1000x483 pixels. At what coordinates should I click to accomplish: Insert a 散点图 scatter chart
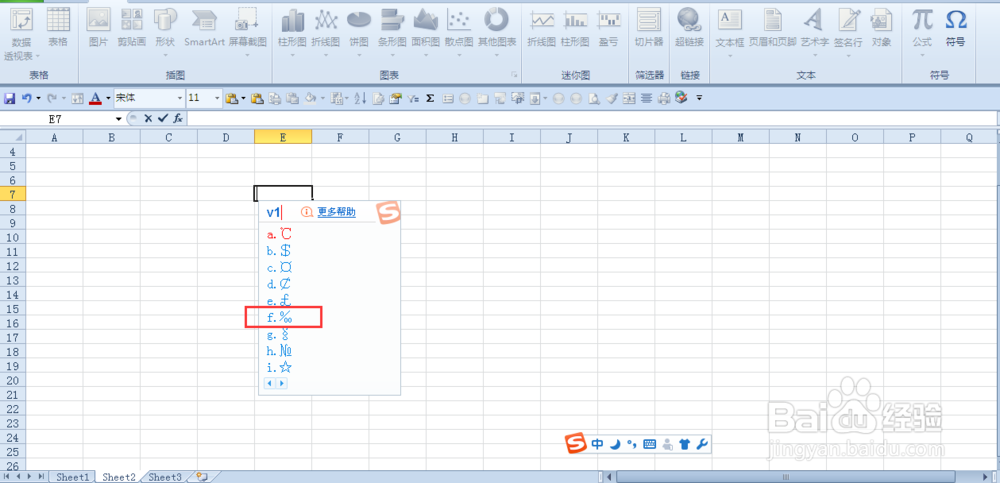point(459,33)
